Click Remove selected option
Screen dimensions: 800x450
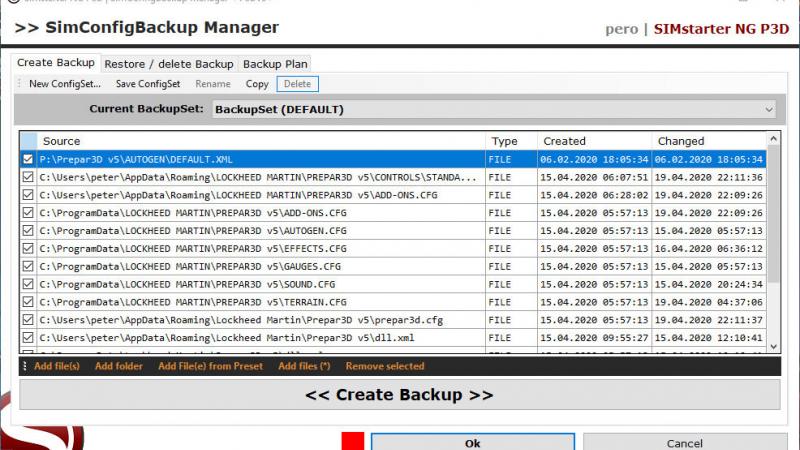385,366
